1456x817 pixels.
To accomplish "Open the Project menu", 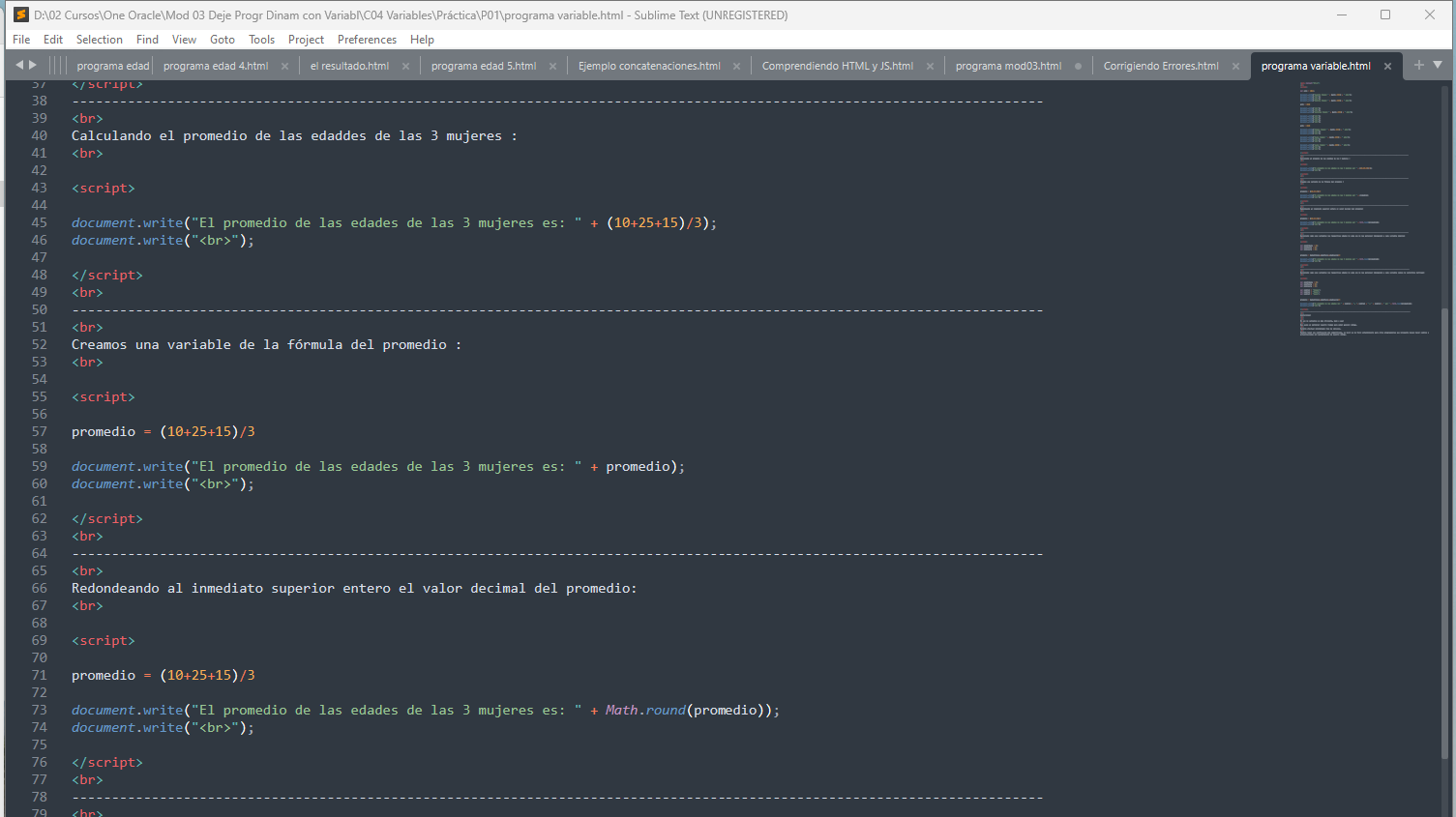I will pyautogui.click(x=306, y=40).
